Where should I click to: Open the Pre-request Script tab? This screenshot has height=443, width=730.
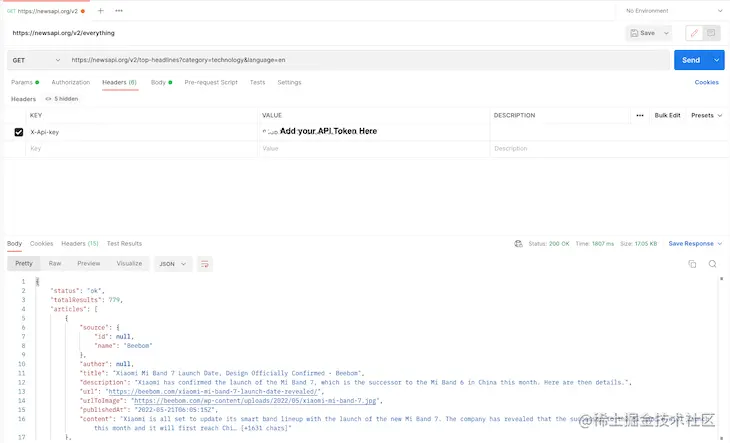click(x=211, y=82)
